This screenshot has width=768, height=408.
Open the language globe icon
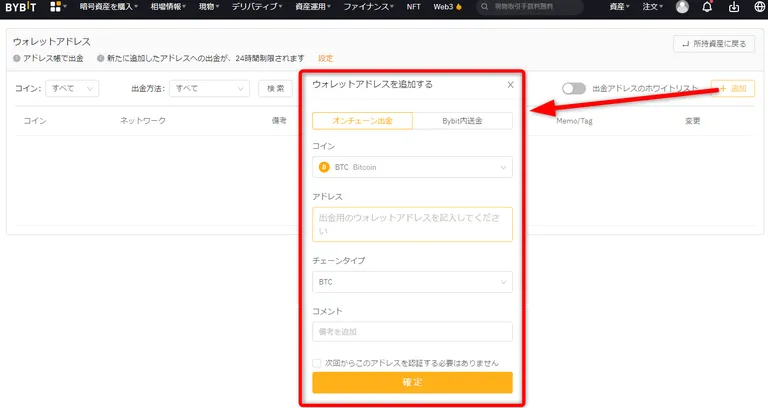[760, 7]
